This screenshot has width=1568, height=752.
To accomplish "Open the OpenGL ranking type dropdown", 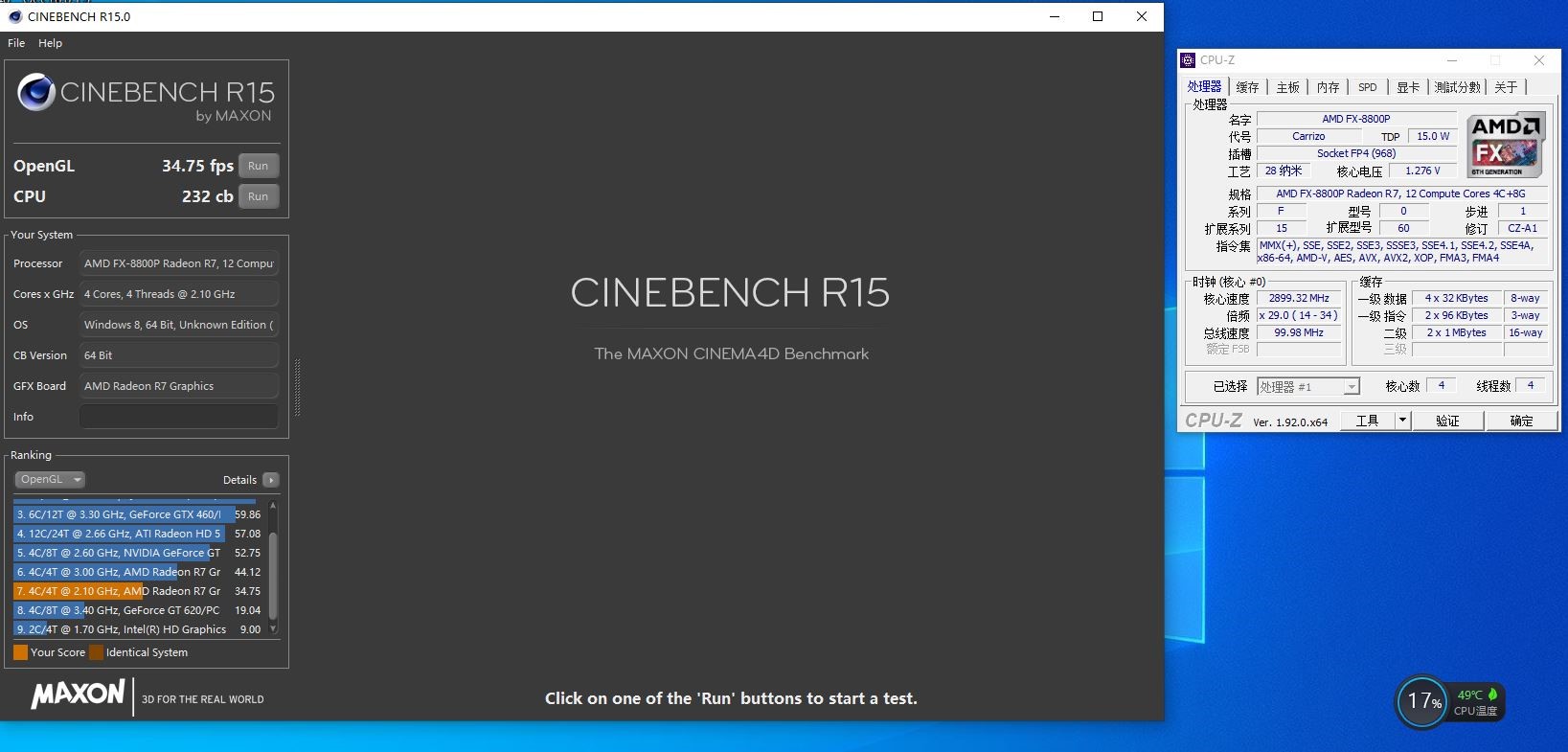I will (50, 480).
